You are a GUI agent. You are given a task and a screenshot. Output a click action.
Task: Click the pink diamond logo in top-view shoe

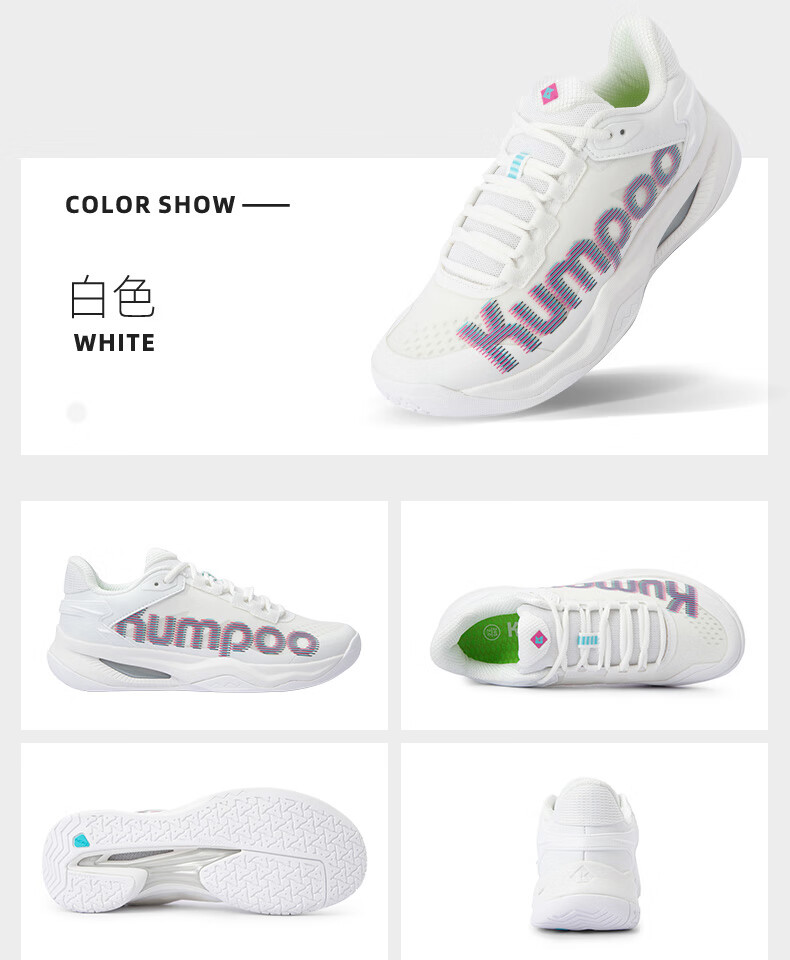pos(540,639)
